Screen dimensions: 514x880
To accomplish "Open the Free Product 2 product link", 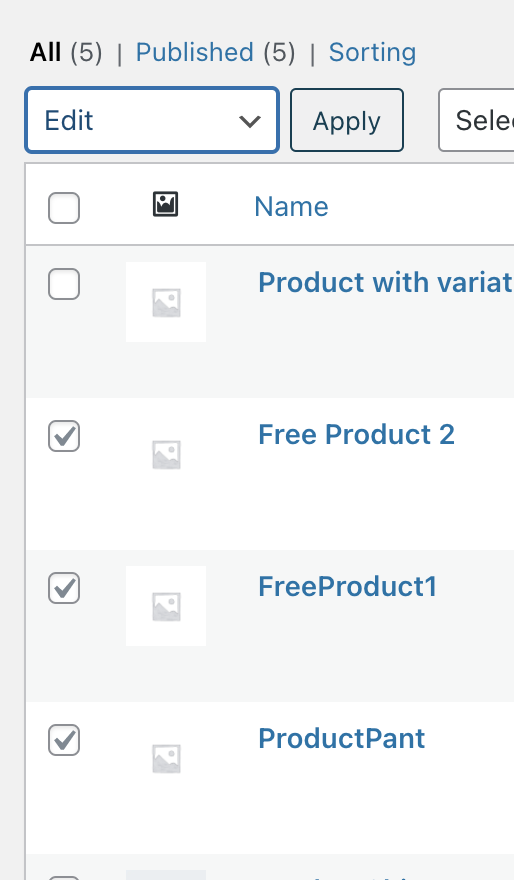I will (356, 434).
